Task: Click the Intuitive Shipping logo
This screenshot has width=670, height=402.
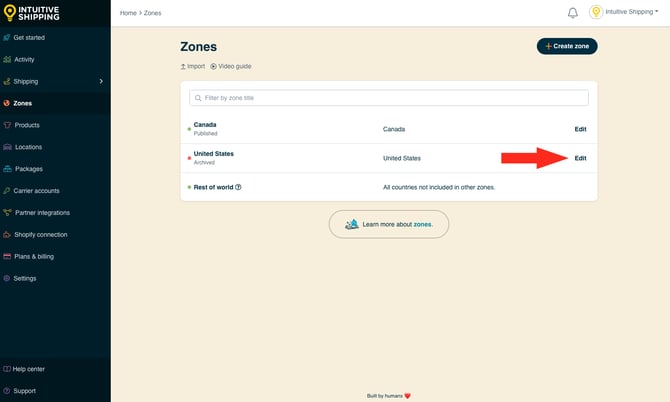Action: [32, 13]
